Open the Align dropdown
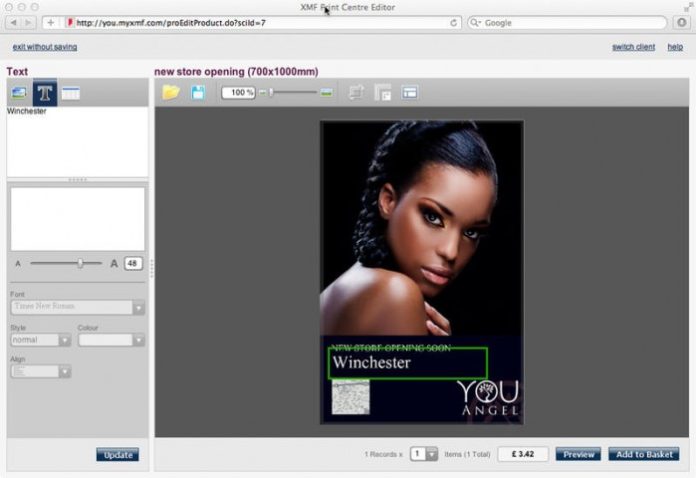Viewport: 696px width, 478px height. point(65,372)
